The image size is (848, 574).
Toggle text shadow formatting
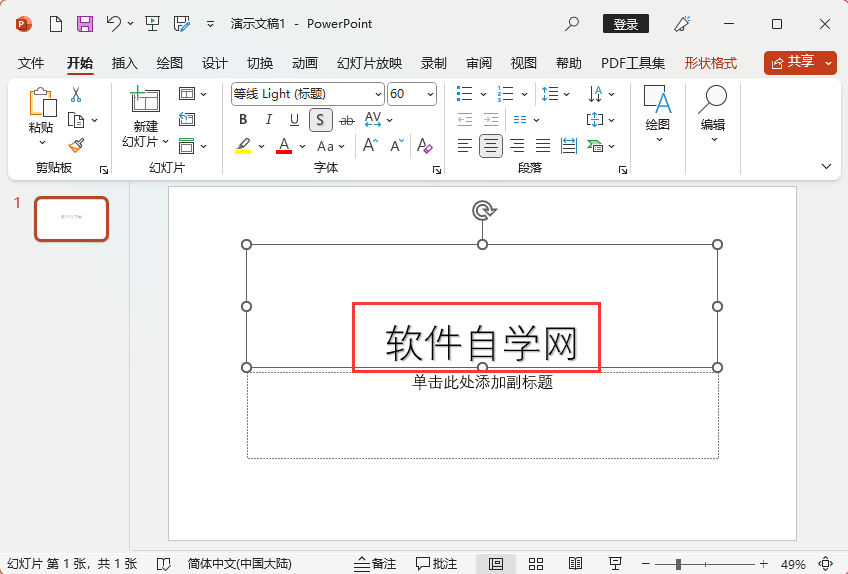point(320,120)
